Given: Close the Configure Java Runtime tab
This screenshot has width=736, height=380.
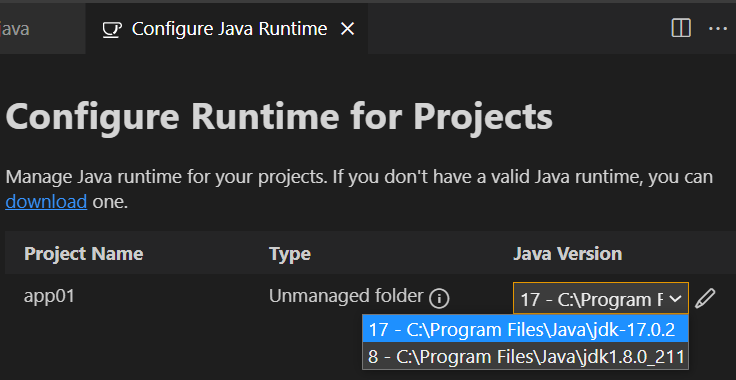Looking at the screenshot, I should click(347, 29).
